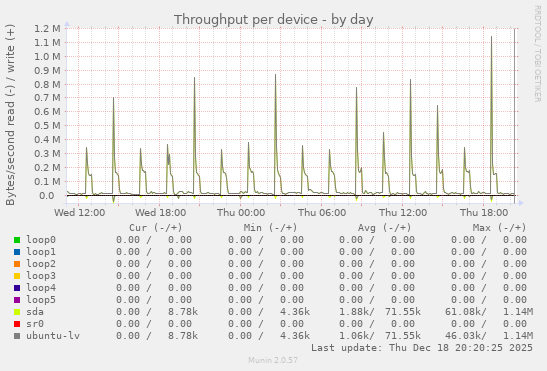Click the dark blue loop4 legend swatch
The width and height of the screenshot is (547, 371).
[17, 288]
